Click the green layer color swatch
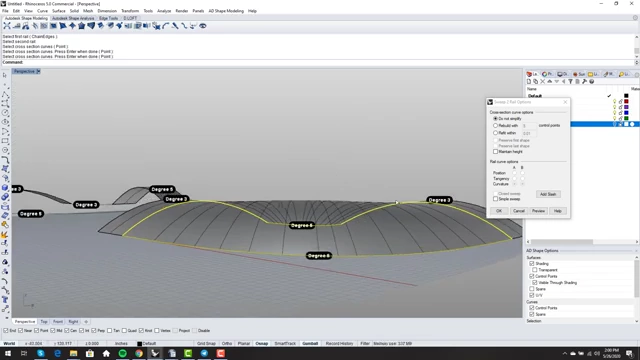 coord(626,118)
